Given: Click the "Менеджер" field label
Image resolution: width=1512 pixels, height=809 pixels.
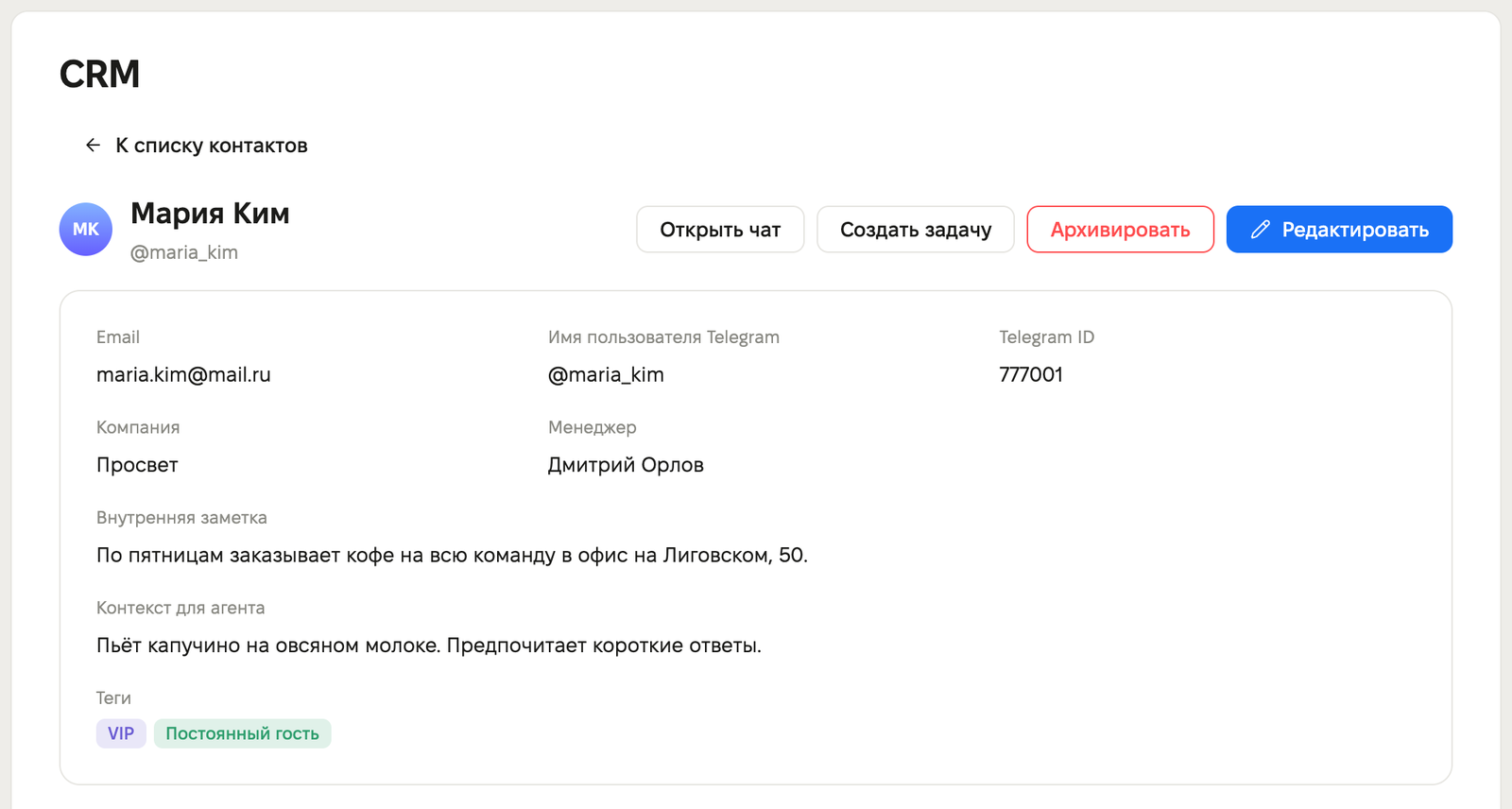Looking at the screenshot, I should 593,427.
